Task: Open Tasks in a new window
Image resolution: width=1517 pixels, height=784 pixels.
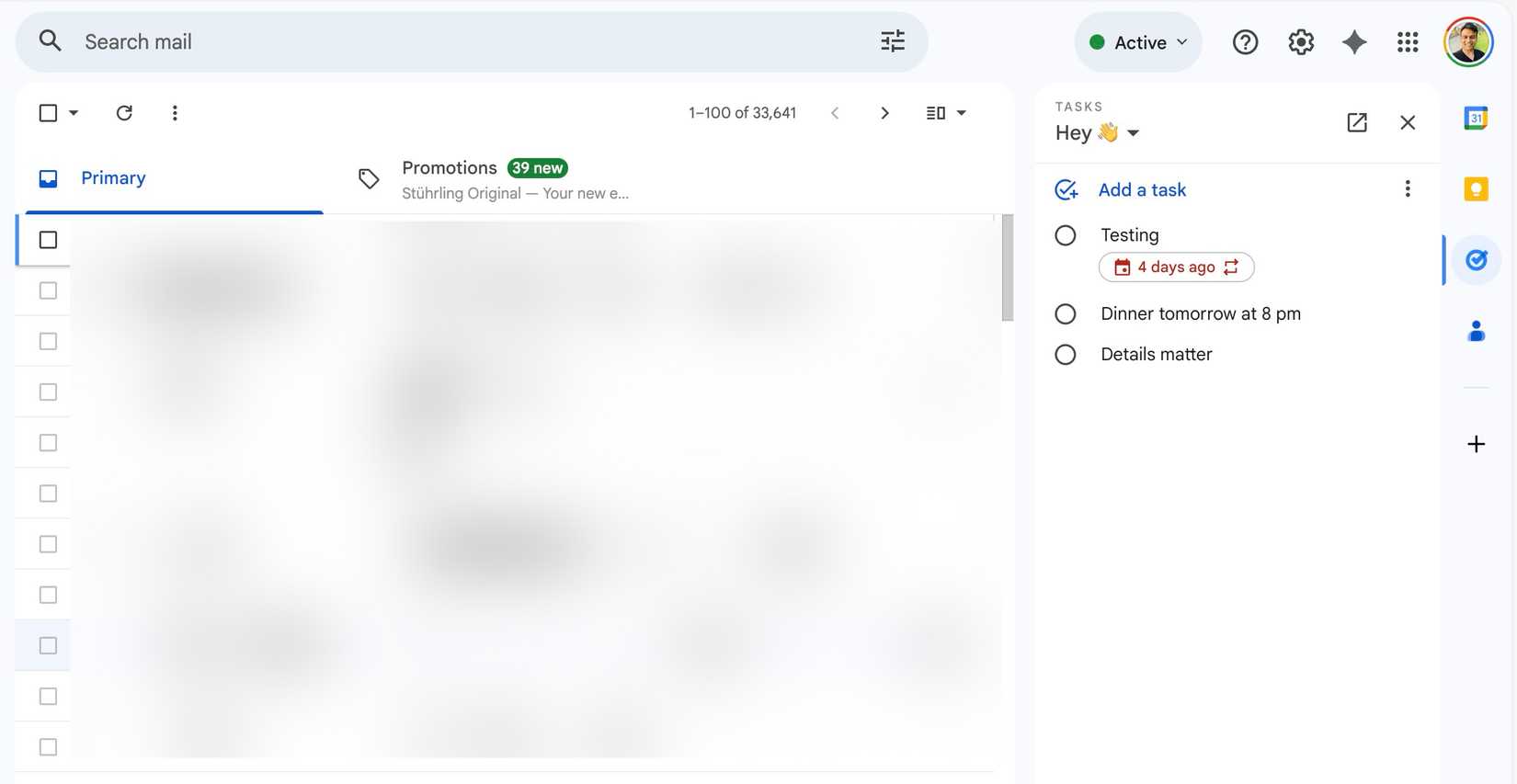Action: 1357,122
